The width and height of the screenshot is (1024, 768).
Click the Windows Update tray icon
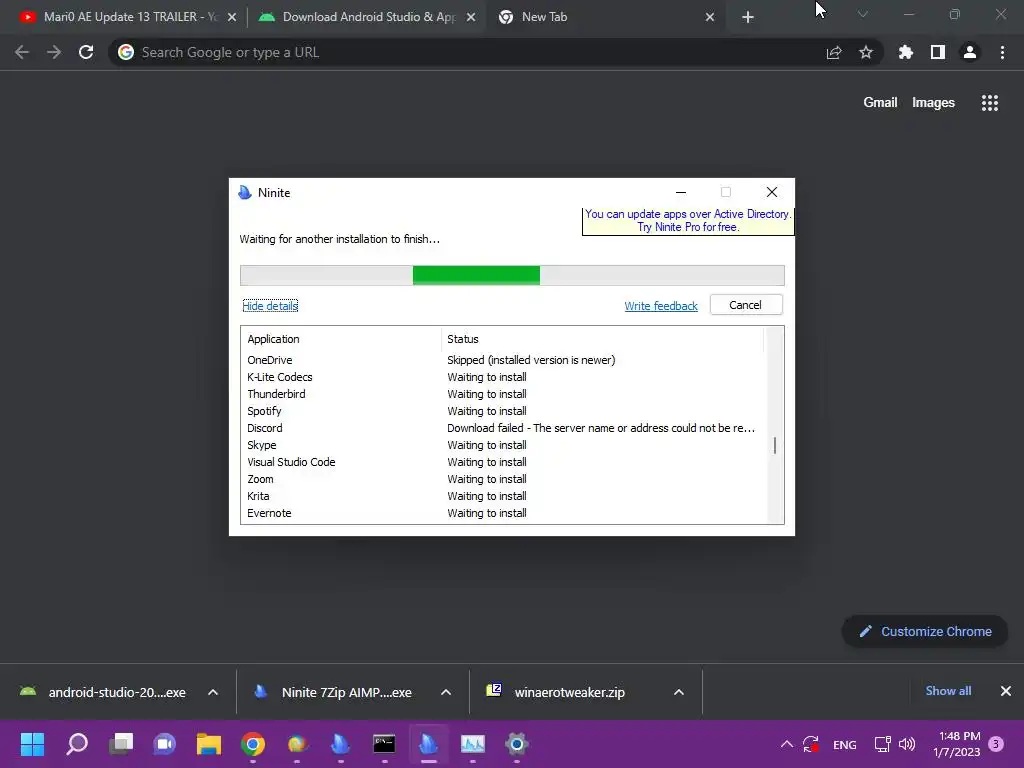pyautogui.click(x=811, y=744)
